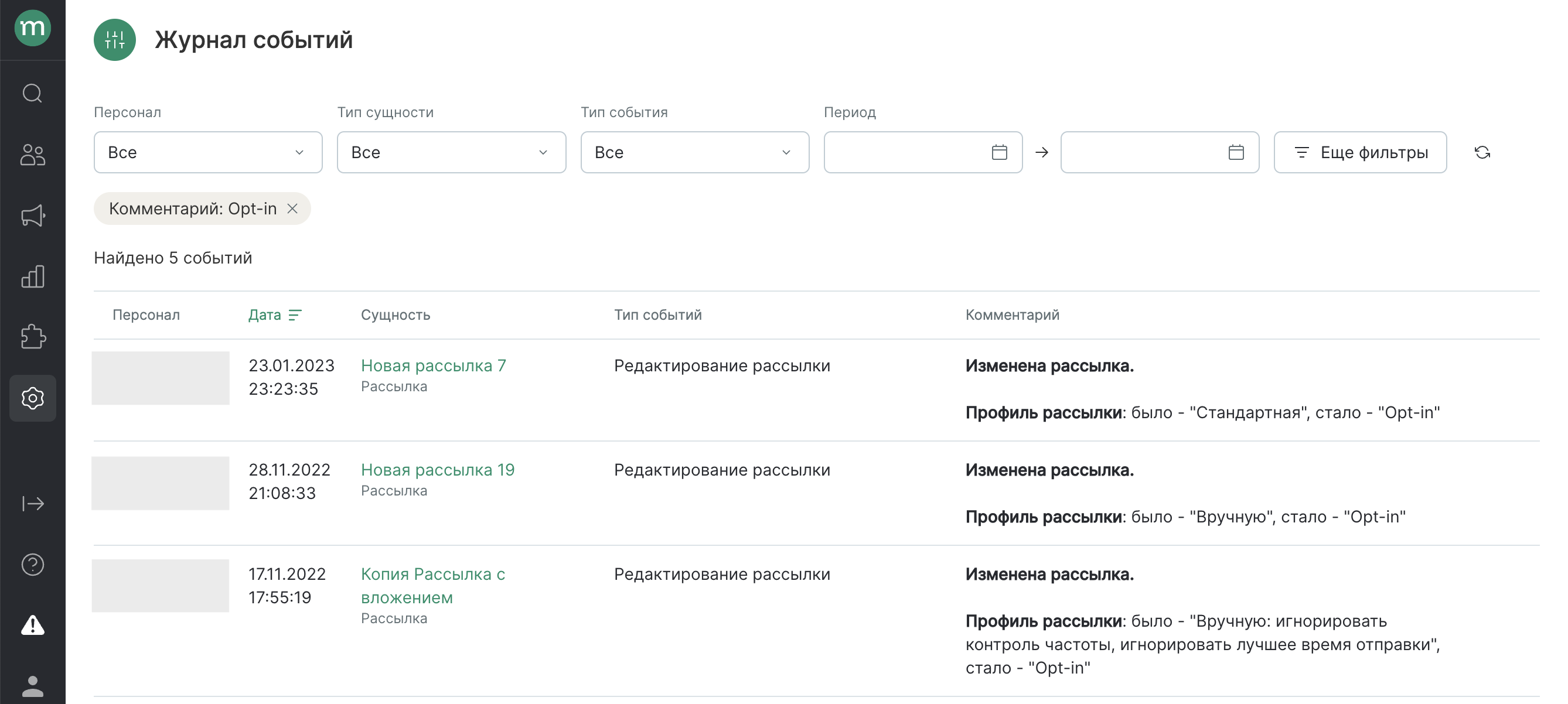This screenshot has height=704, width=1568.
Task: Expand the Тип сущности filter dropdown
Action: [x=452, y=152]
